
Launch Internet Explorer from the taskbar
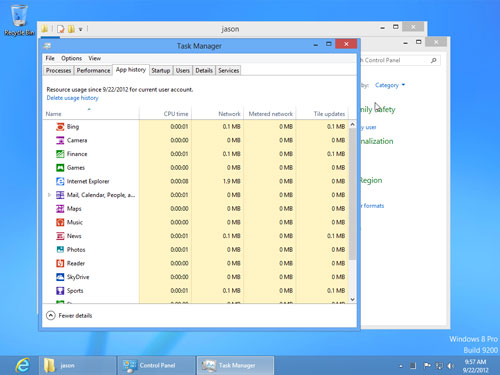[23, 365]
